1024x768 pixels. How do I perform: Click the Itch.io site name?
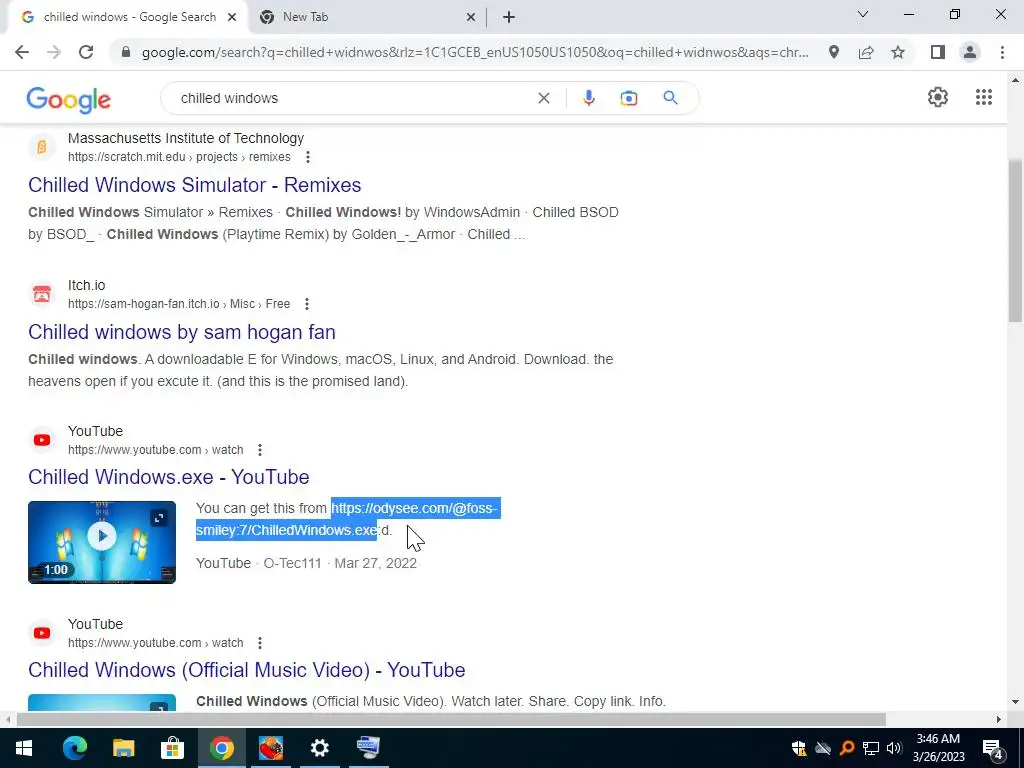(86, 285)
